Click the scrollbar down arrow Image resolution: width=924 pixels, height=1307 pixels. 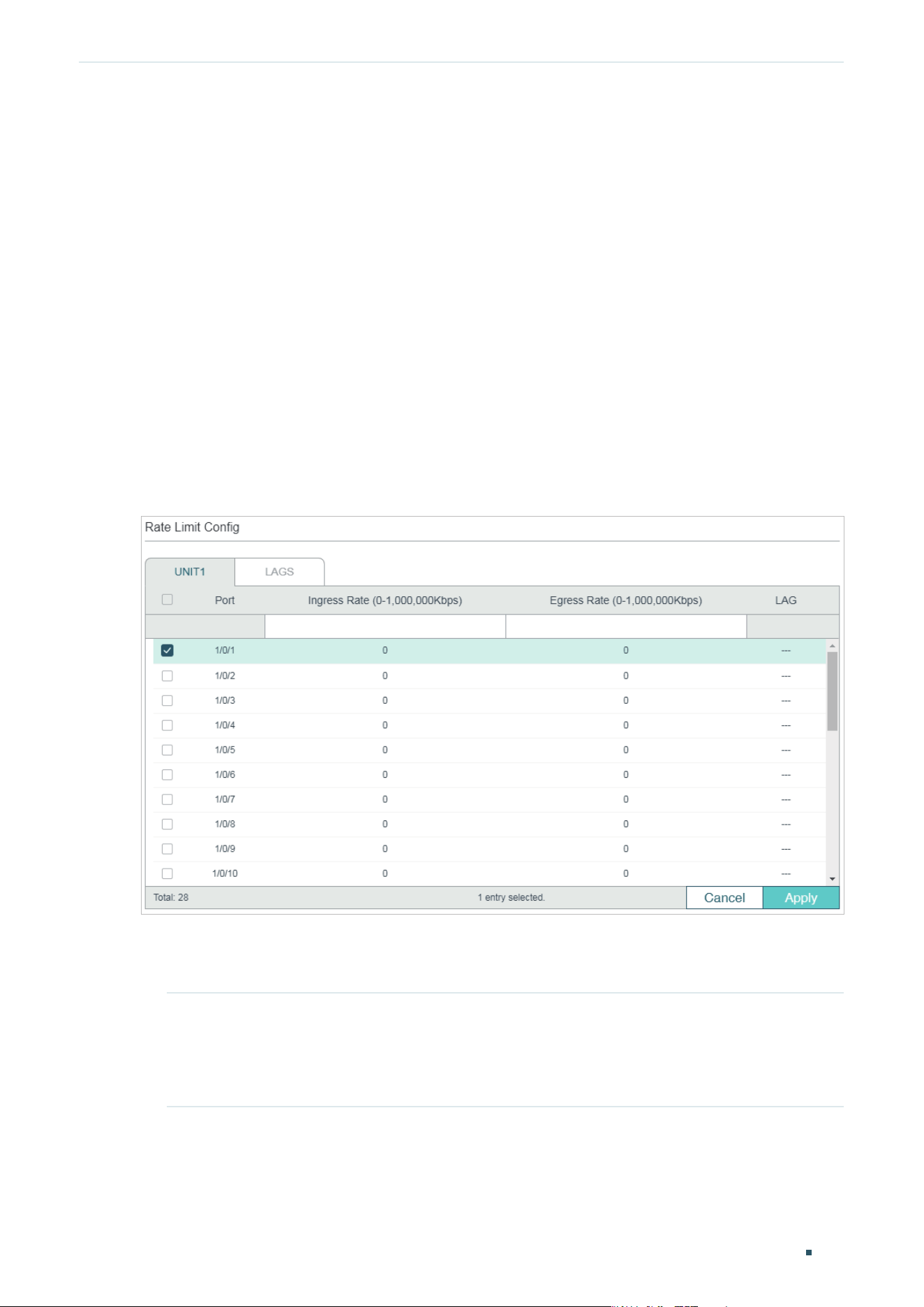tap(832, 879)
